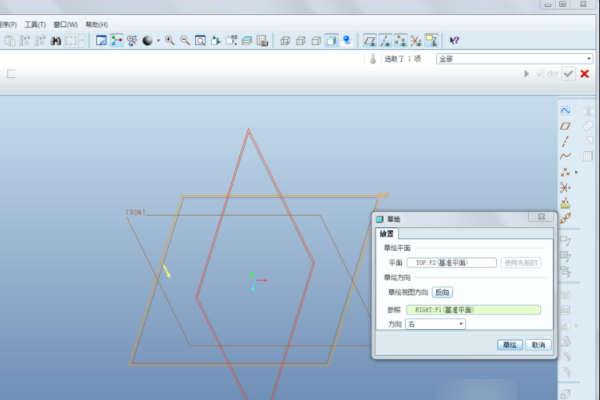
Task: Click the Analysis feature icon in right toolbar
Action: (x=565, y=203)
